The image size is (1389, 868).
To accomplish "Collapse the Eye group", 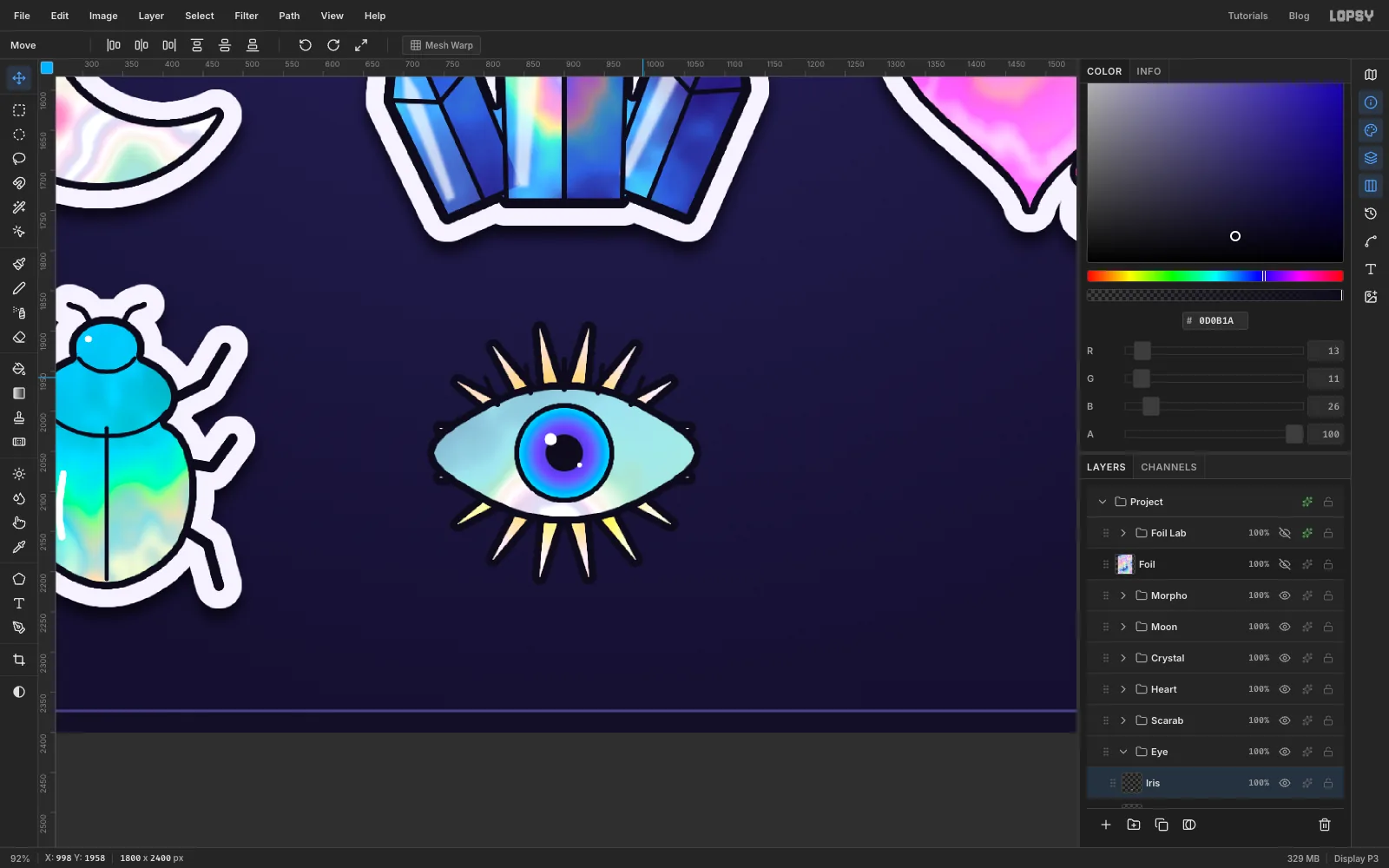I will tap(1123, 752).
